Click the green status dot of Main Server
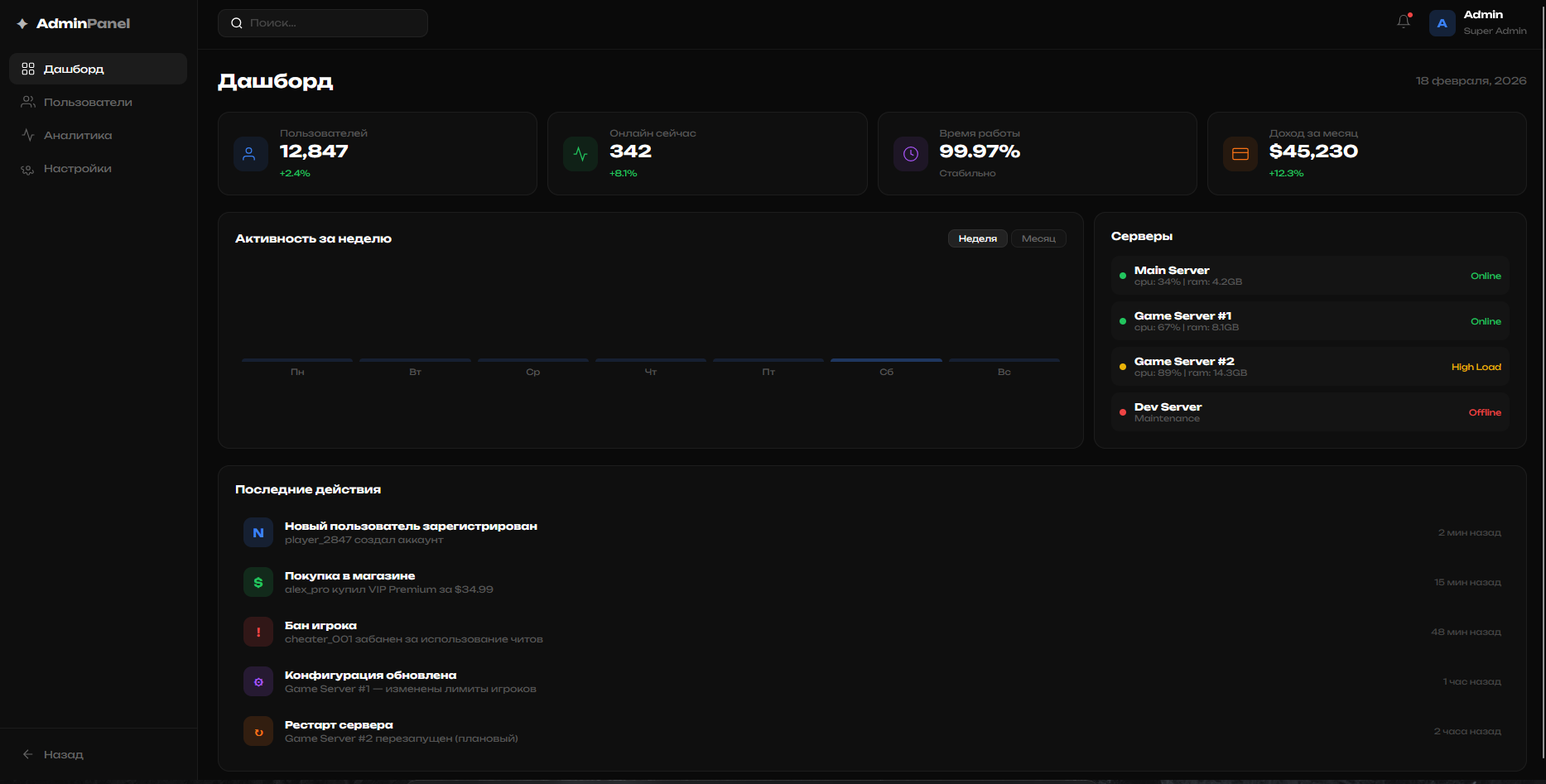 point(1123,276)
